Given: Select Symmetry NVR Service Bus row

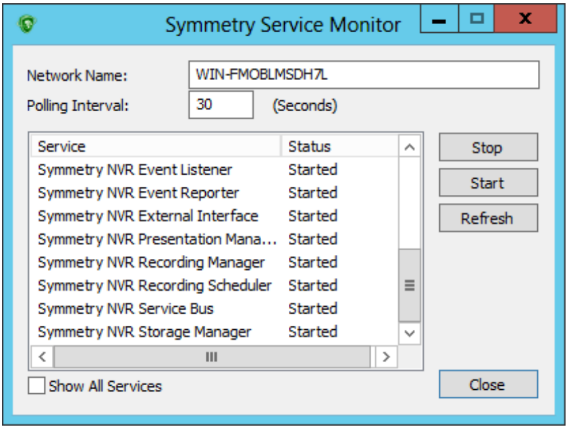Looking at the screenshot, I should [214, 309].
